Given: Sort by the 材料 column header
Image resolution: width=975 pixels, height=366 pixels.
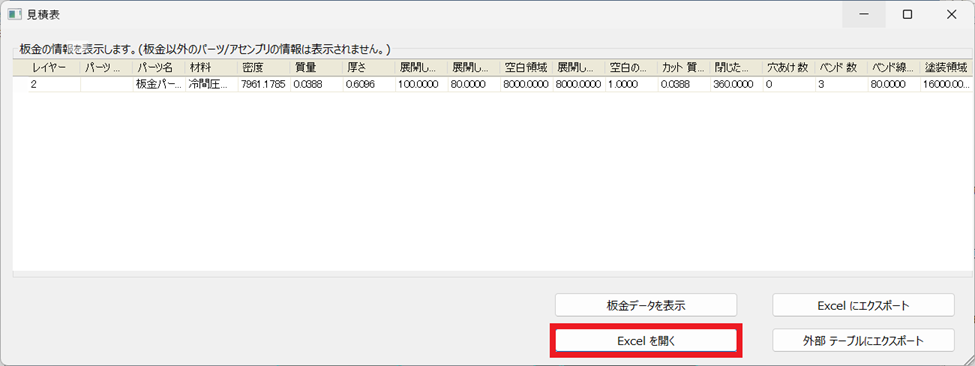Looking at the screenshot, I should [x=212, y=68].
